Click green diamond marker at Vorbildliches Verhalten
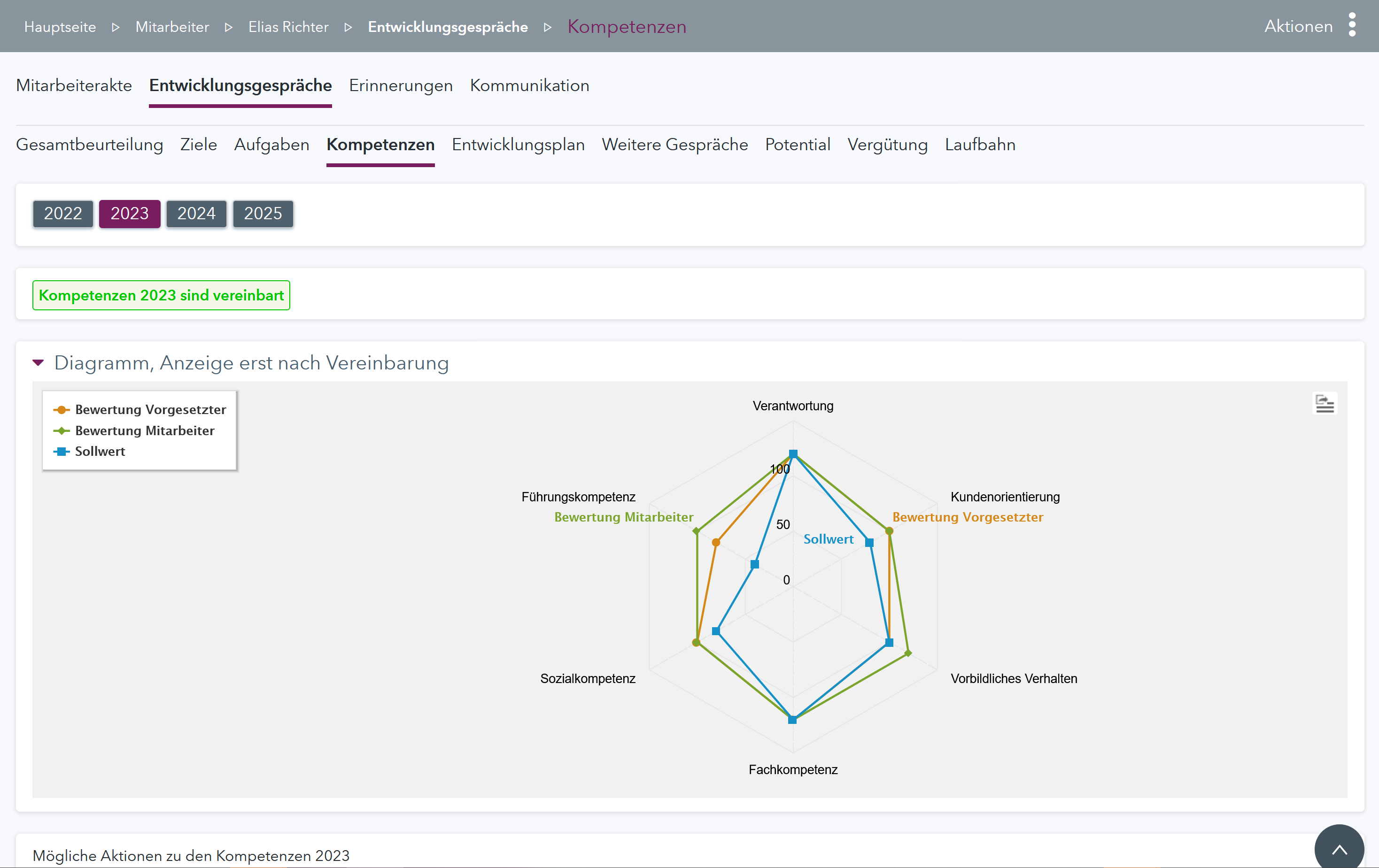This screenshot has height=868, width=1379. pos(908,653)
